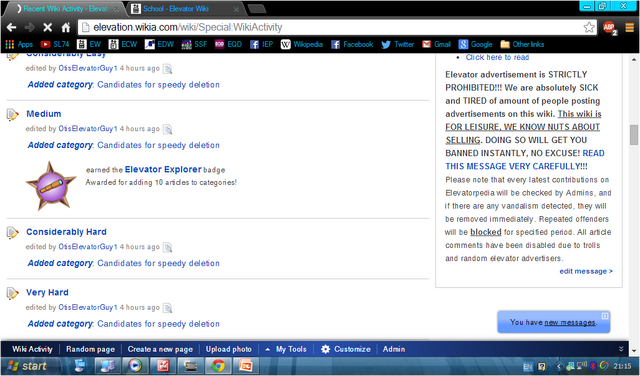Open the Apps bookmarks shortcut
The width and height of the screenshot is (640, 376).
[x=19, y=44]
